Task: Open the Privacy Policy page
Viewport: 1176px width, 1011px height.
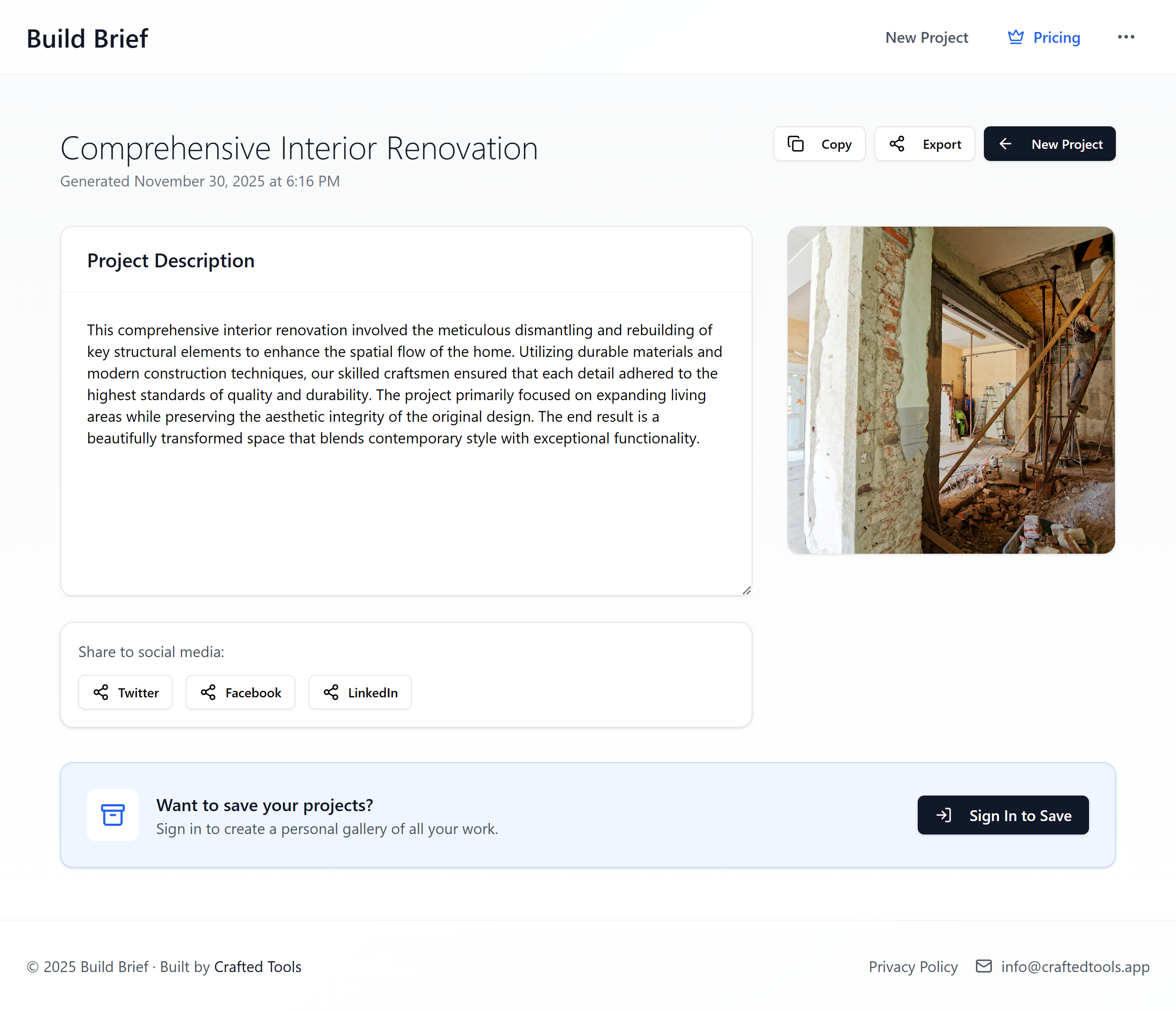Action: [x=913, y=967]
